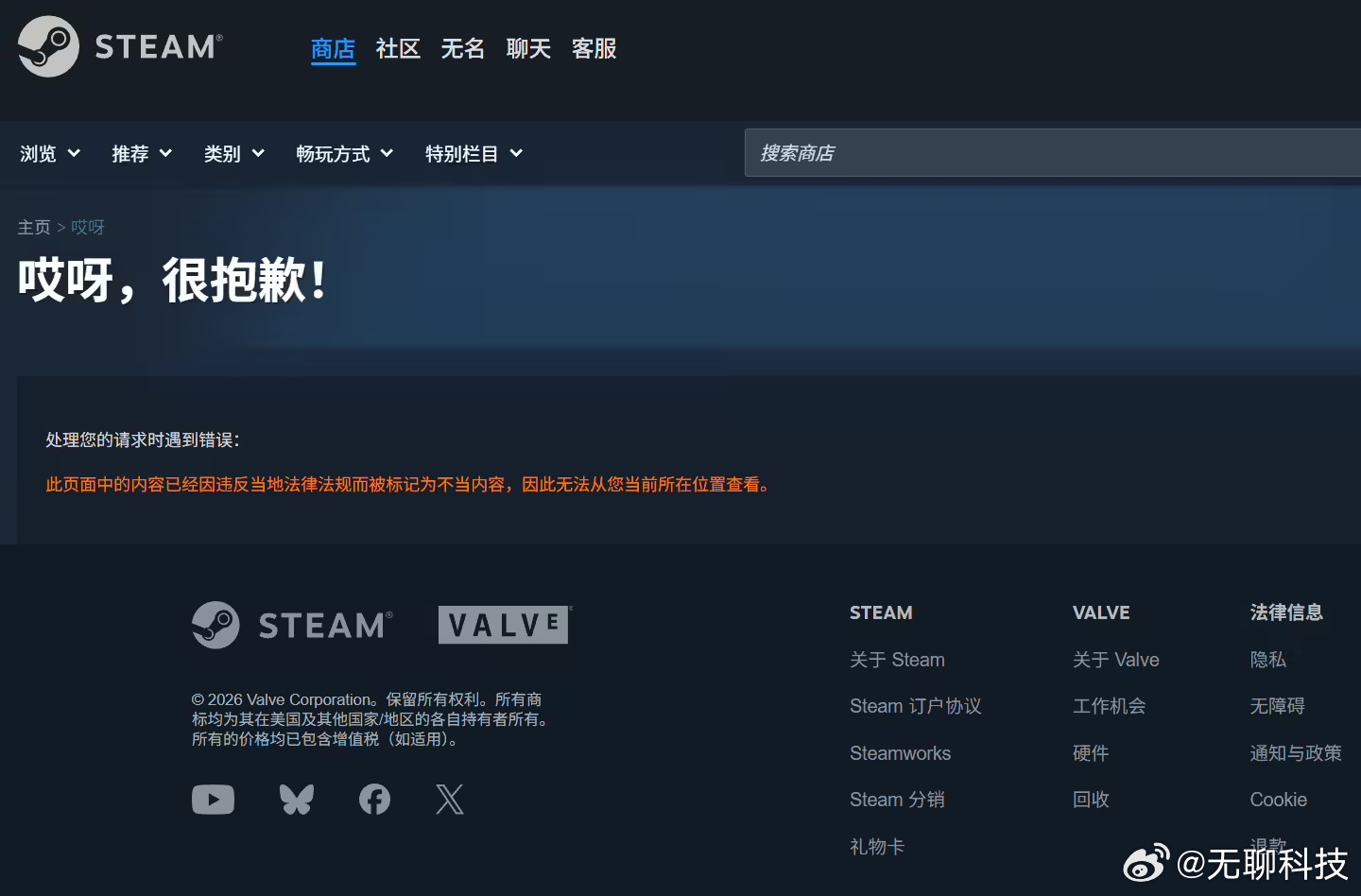1361x896 pixels.
Task: Open the 客服 support tab
Action: (594, 48)
